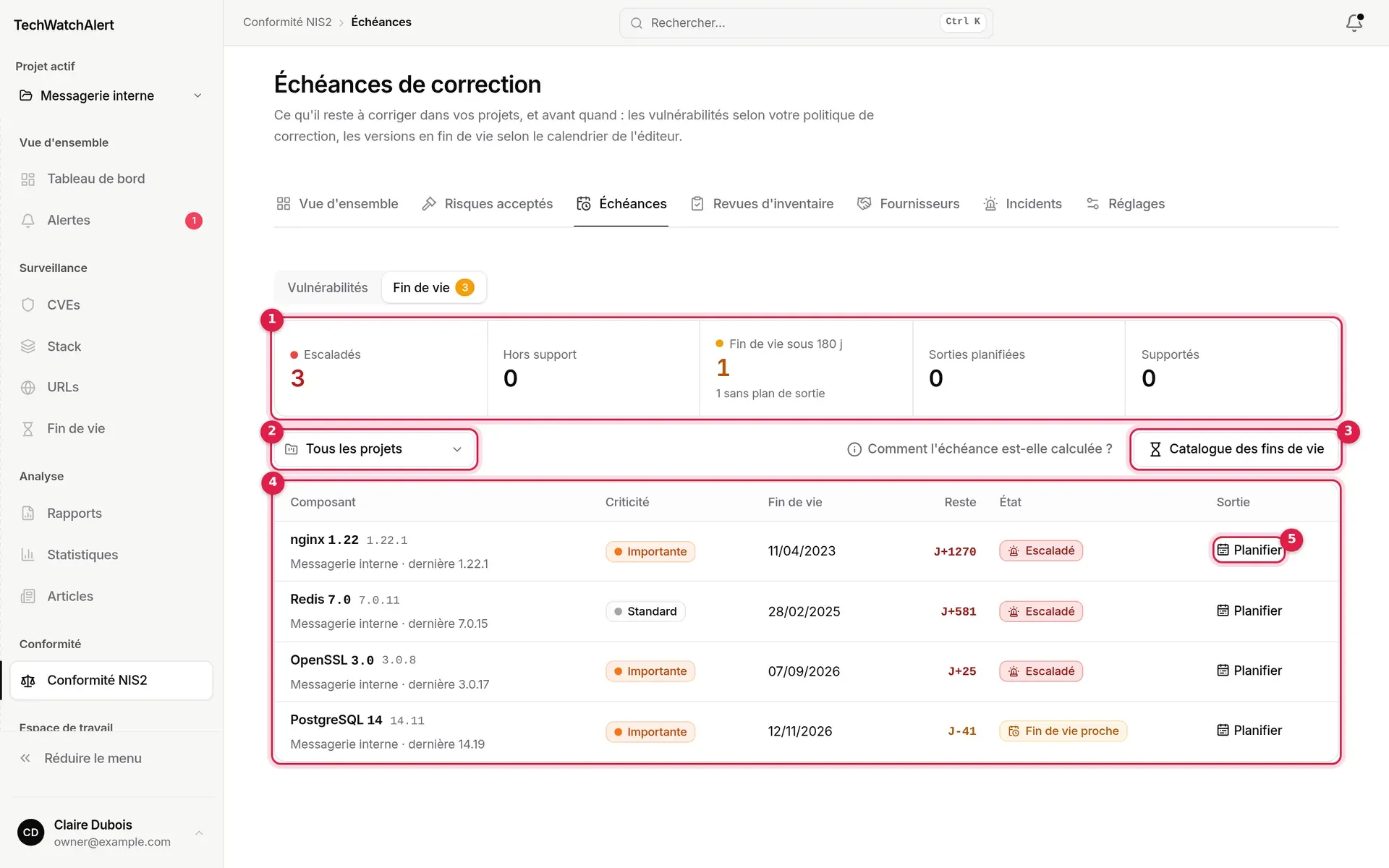
Task: Click Planifier for the OpenSSL 3.0 row
Action: [x=1249, y=671]
